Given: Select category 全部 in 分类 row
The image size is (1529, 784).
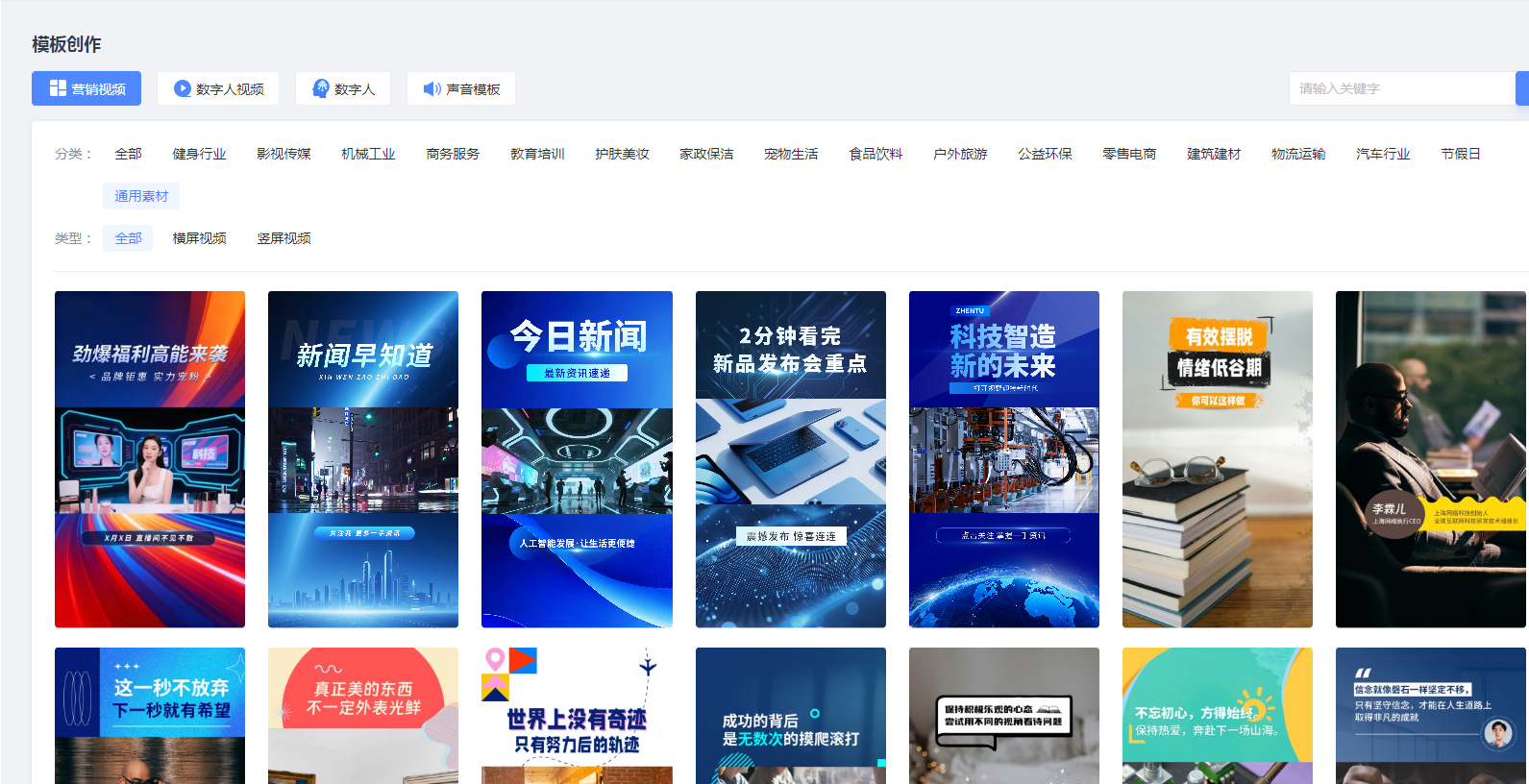Looking at the screenshot, I should (x=128, y=154).
